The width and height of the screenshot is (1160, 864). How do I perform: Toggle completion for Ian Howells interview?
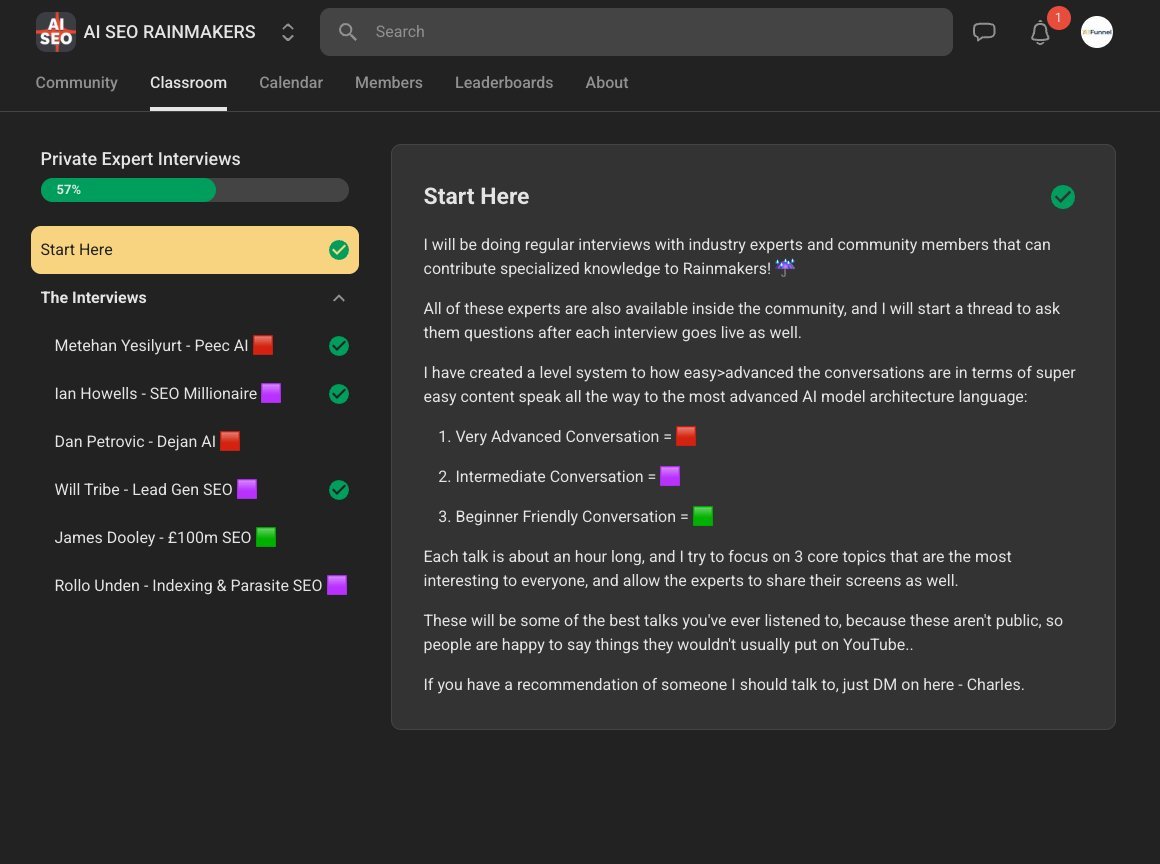339,394
